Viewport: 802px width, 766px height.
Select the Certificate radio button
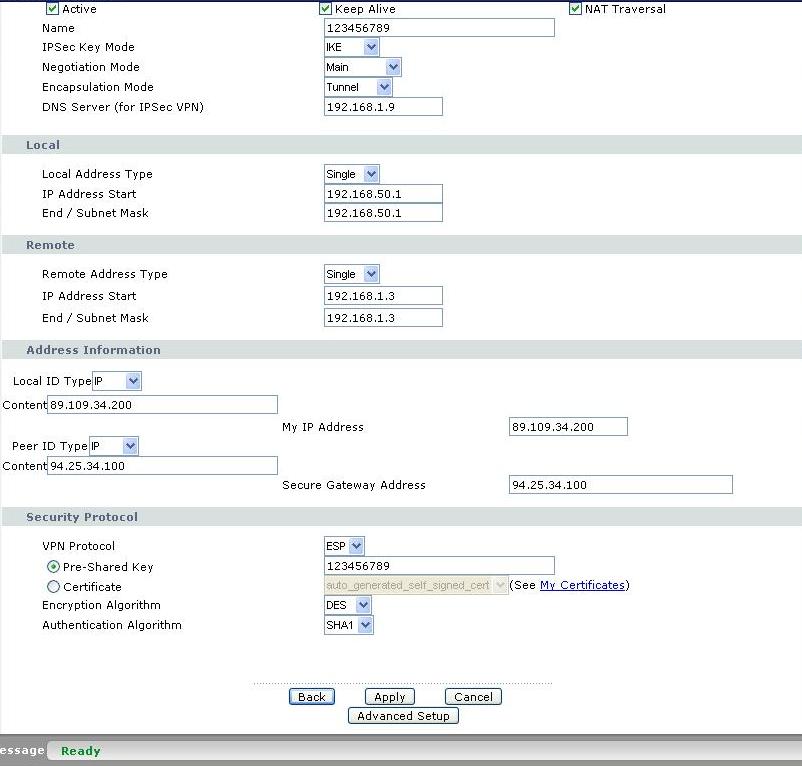[x=53, y=587]
